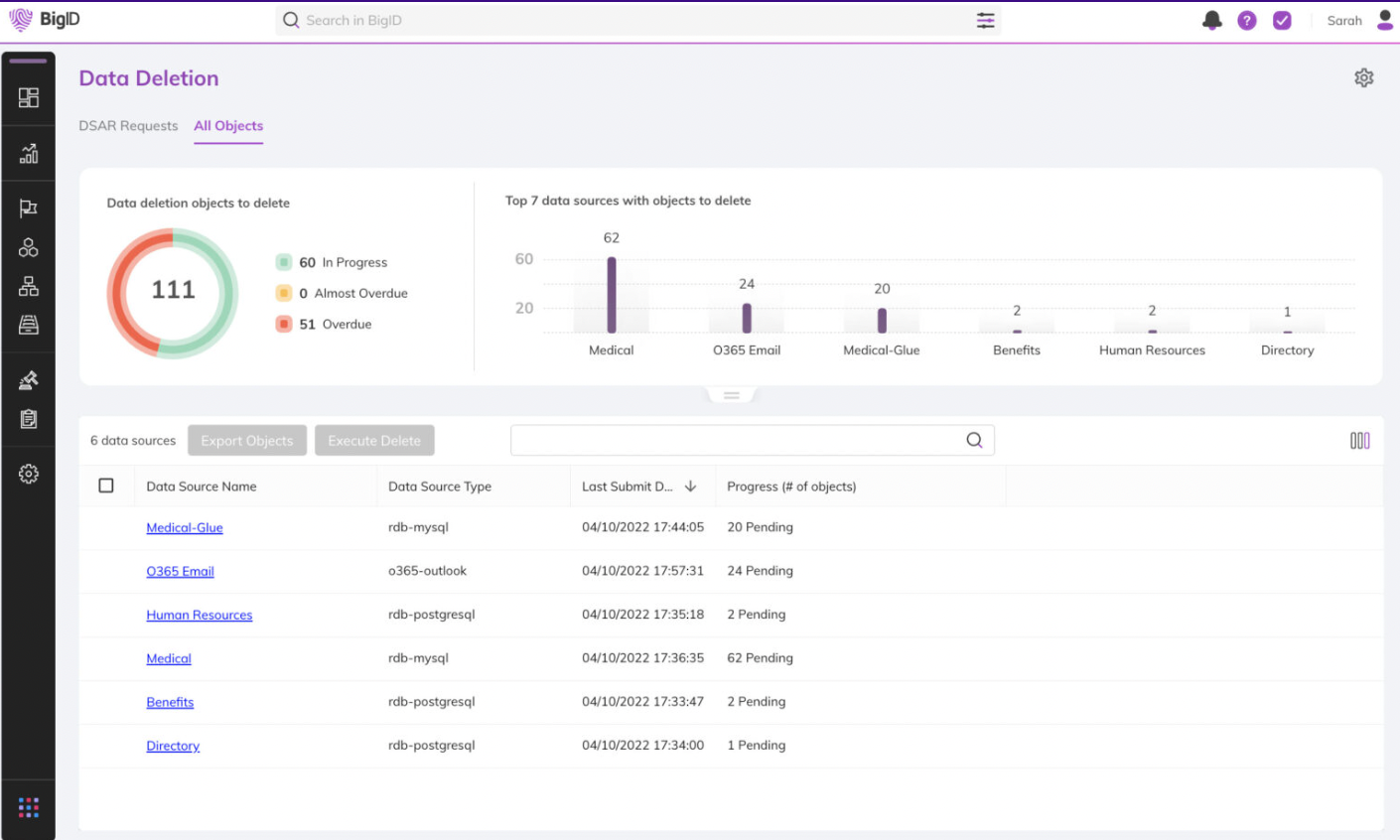Click the O365 Email bar in chart
Image resolution: width=1400 pixels, height=840 pixels.
click(747, 318)
